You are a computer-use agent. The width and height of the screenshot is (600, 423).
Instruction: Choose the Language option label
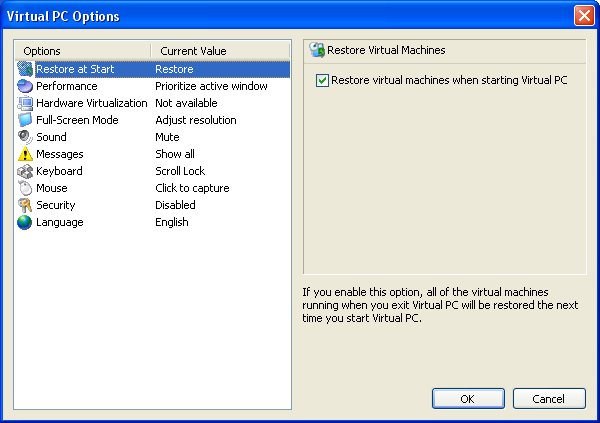coord(60,222)
